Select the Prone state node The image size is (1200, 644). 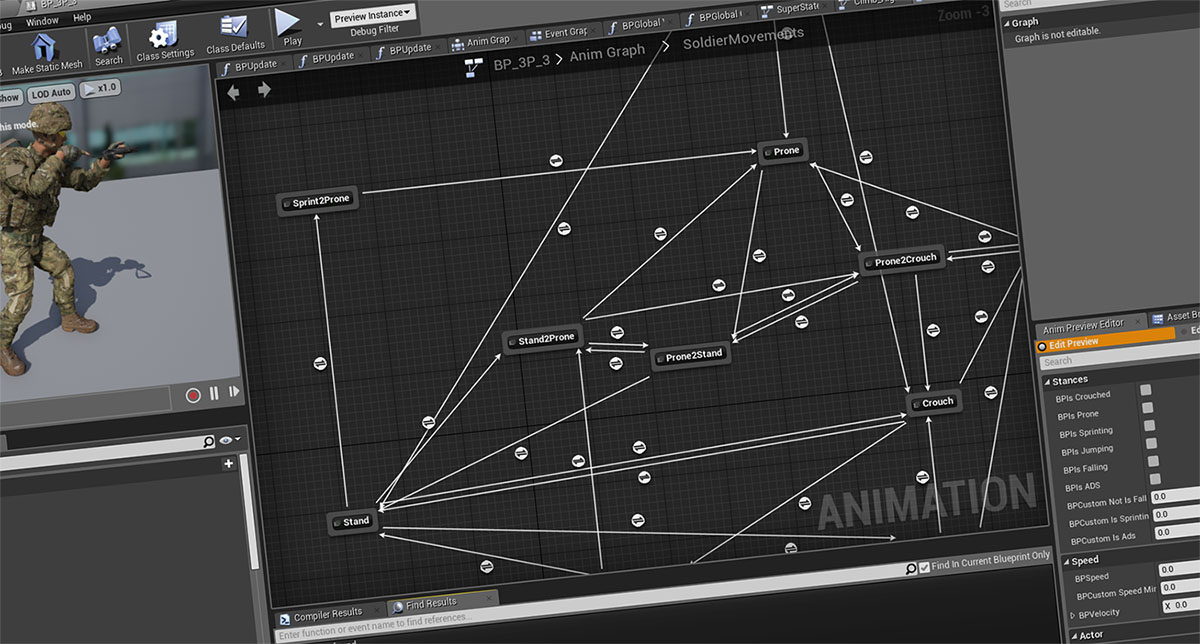pos(782,151)
